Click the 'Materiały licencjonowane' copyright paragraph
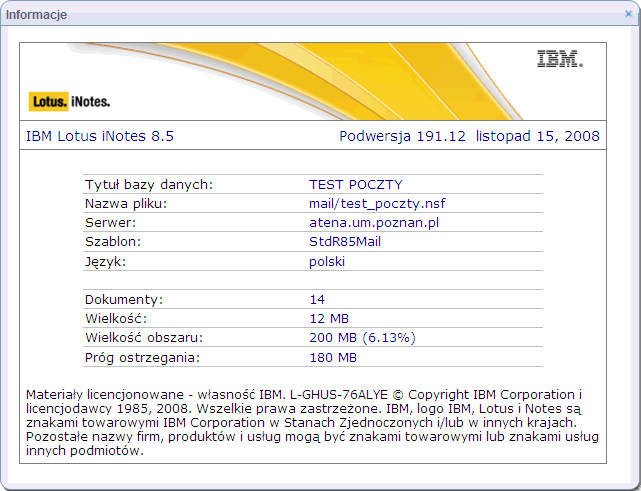Image resolution: width=641 pixels, height=491 pixels. (312, 423)
